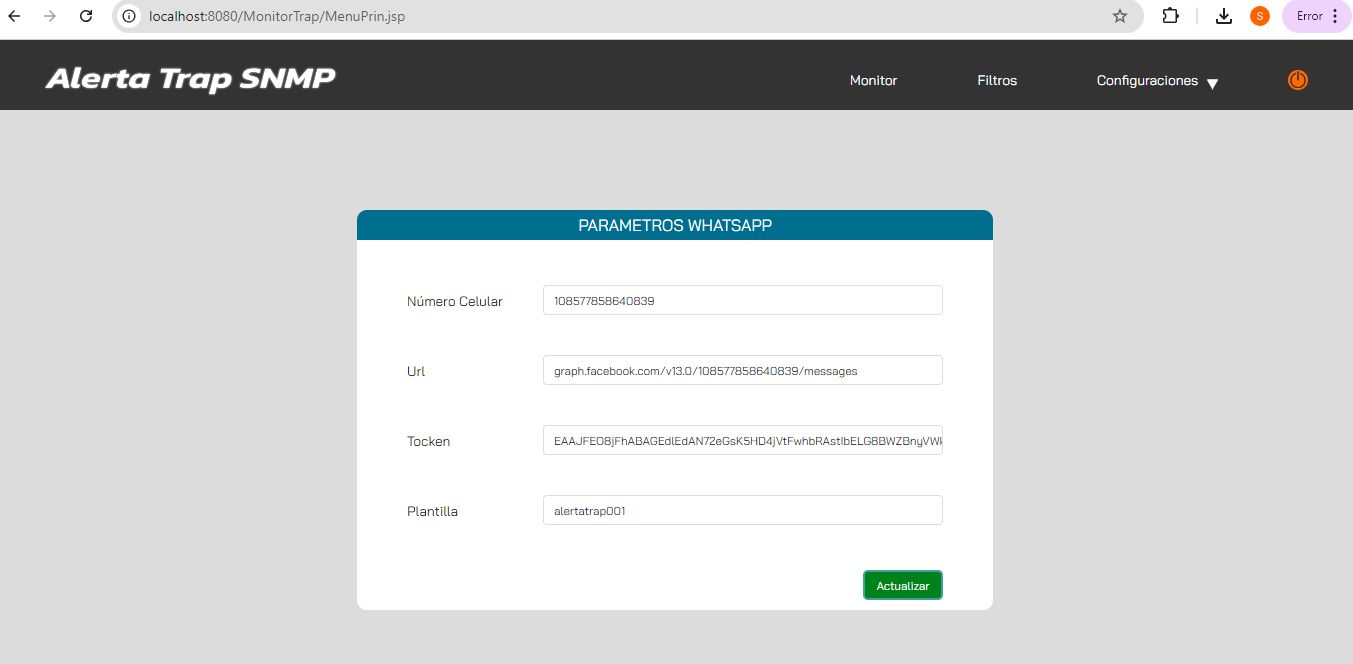Go to the Filtros menu
The image size is (1353, 664).
997,80
